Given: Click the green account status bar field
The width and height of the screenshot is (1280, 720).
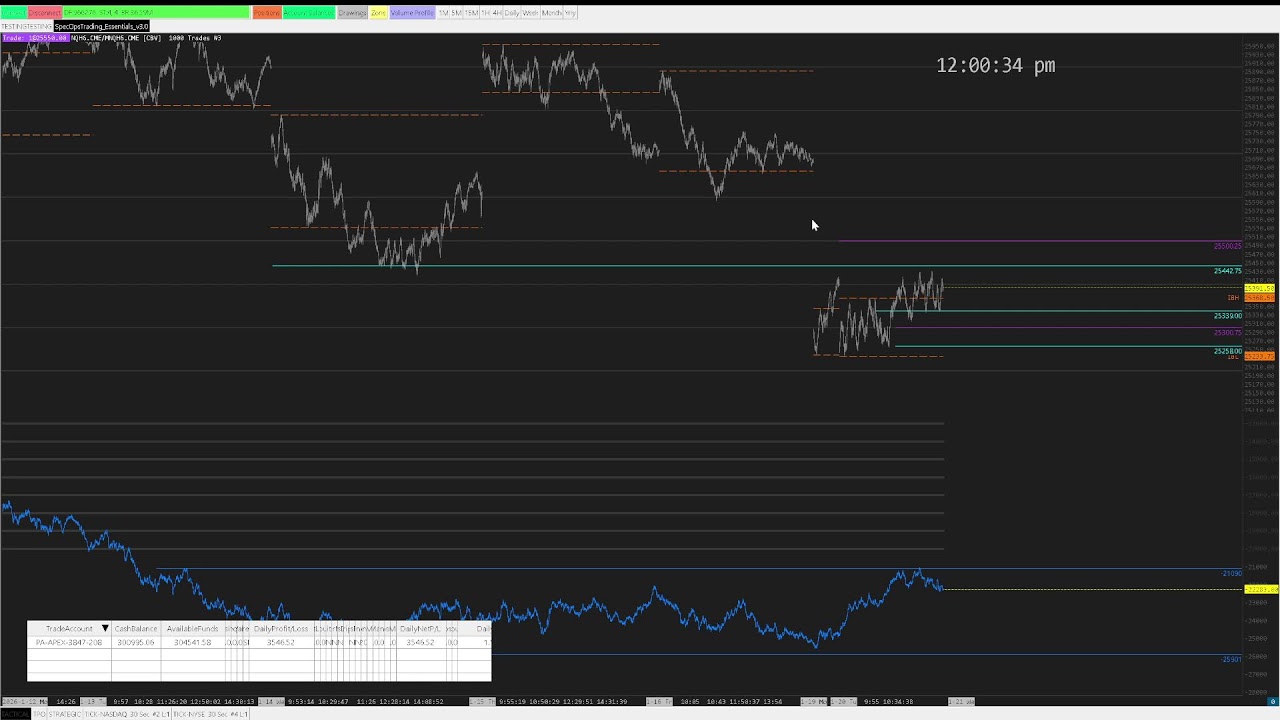Looking at the screenshot, I should [156, 13].
